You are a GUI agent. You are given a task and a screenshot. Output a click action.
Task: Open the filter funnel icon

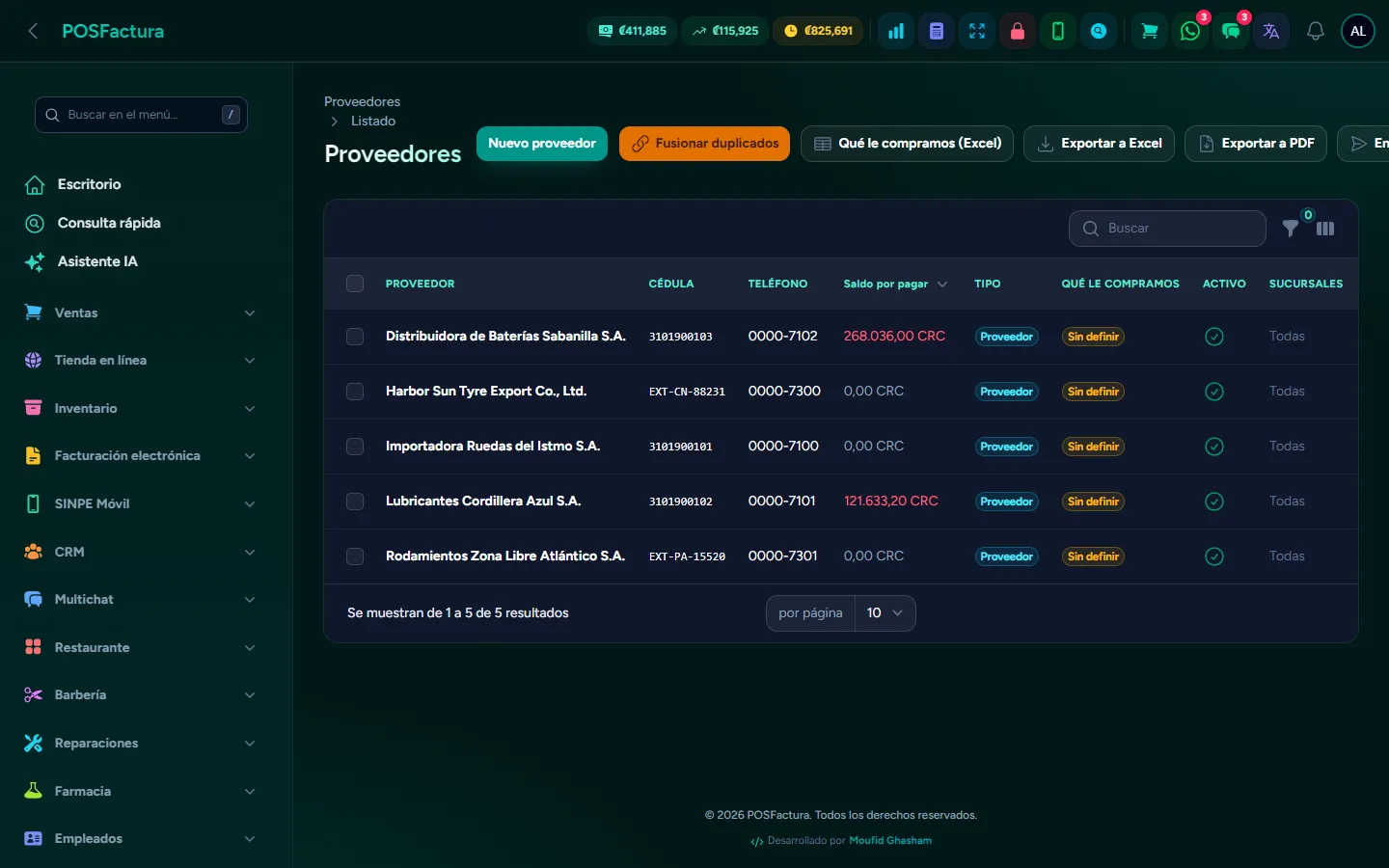1291,229
